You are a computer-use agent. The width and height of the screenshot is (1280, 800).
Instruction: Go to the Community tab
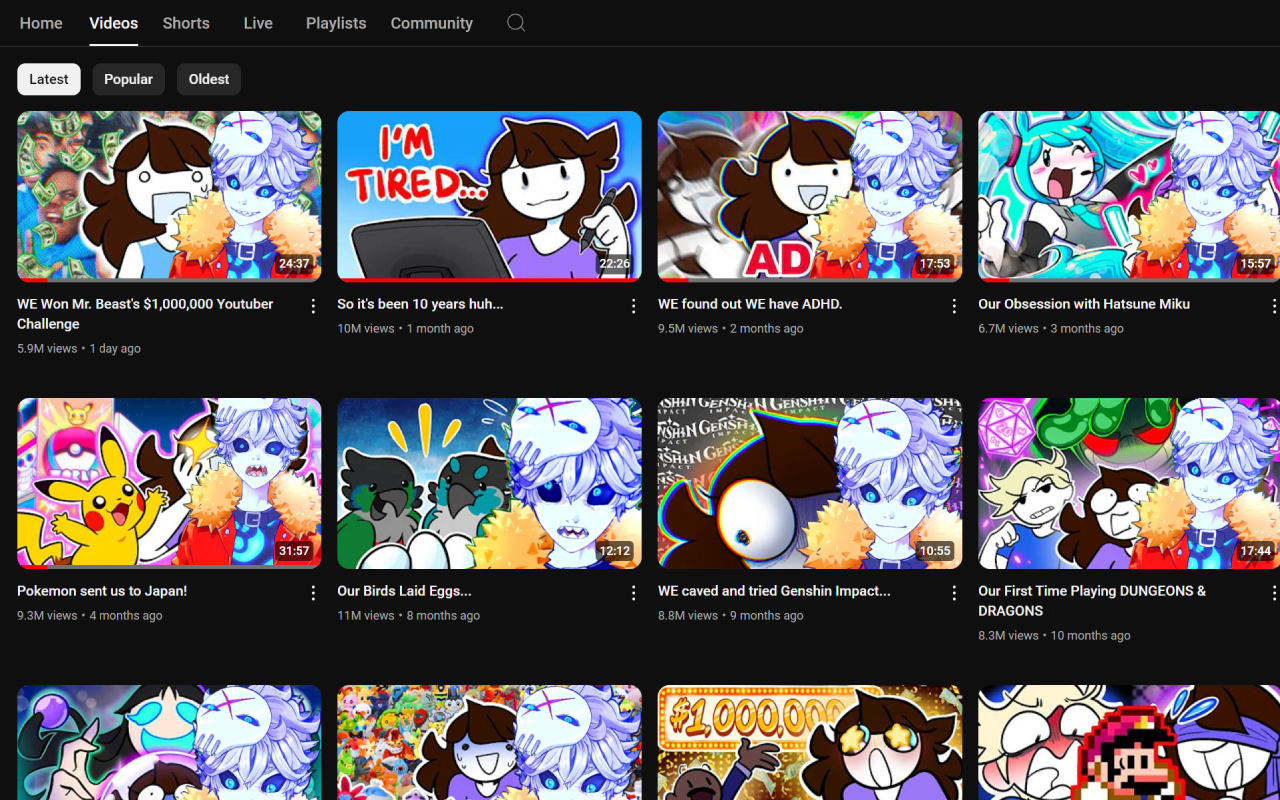[x=432, y=23]
